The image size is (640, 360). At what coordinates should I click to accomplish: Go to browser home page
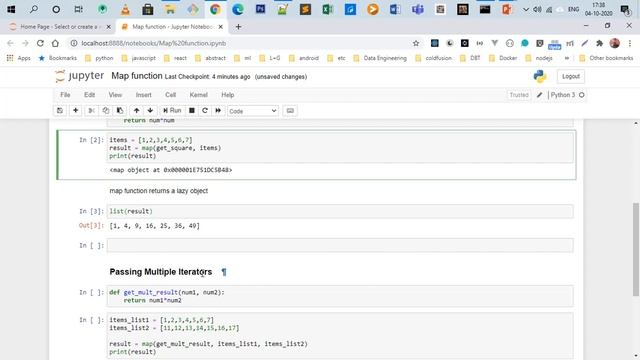(x=55, y=43)
